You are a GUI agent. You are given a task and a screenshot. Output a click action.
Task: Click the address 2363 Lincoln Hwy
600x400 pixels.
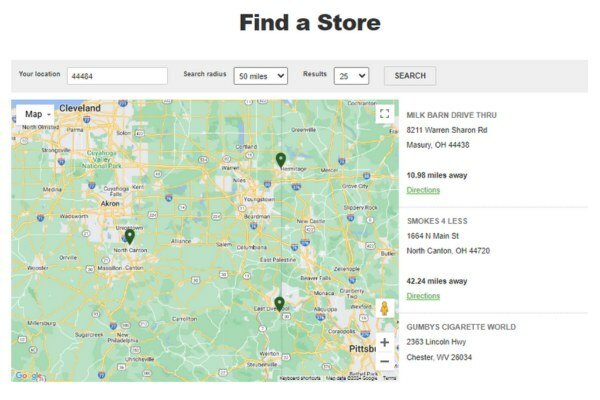tap(436, 342)
